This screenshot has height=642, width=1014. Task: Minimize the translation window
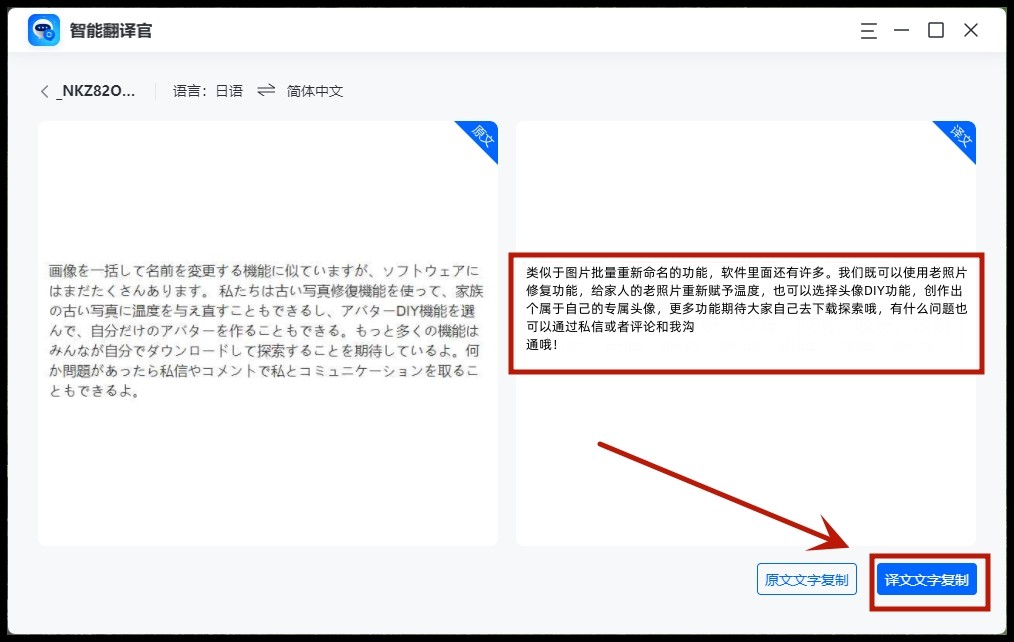(x=901, y=30)
